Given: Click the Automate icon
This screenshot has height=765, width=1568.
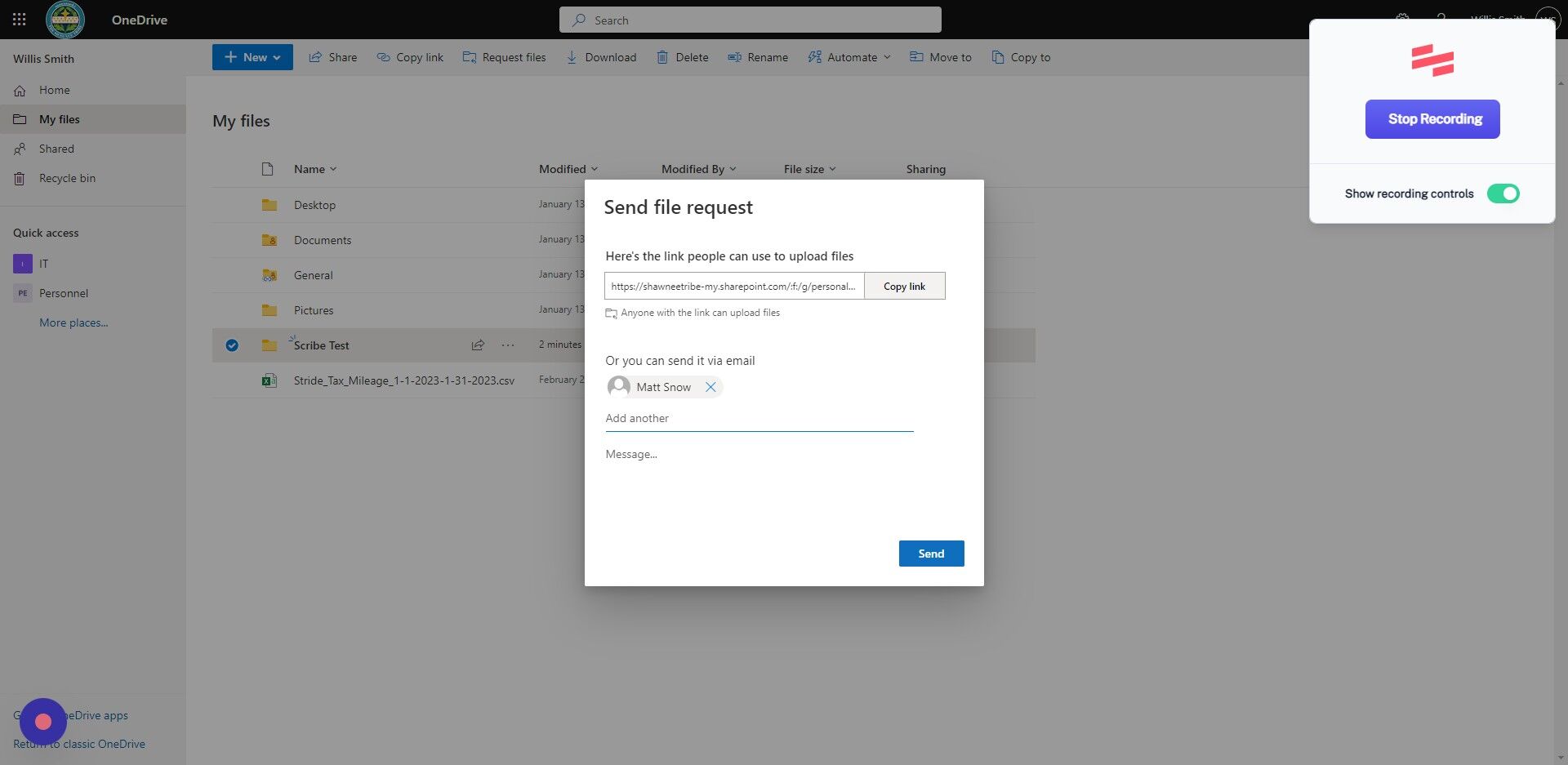Looking at the screenshot, I should 815,57.
